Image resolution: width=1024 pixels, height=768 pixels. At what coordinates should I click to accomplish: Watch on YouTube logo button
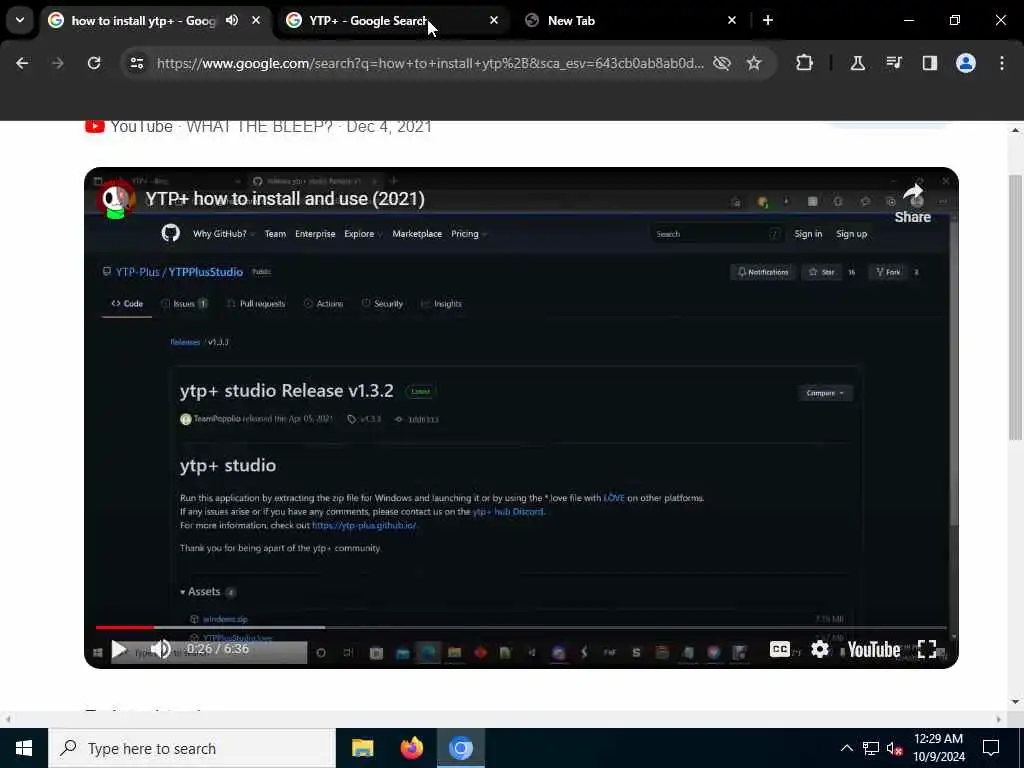[873, 649]
